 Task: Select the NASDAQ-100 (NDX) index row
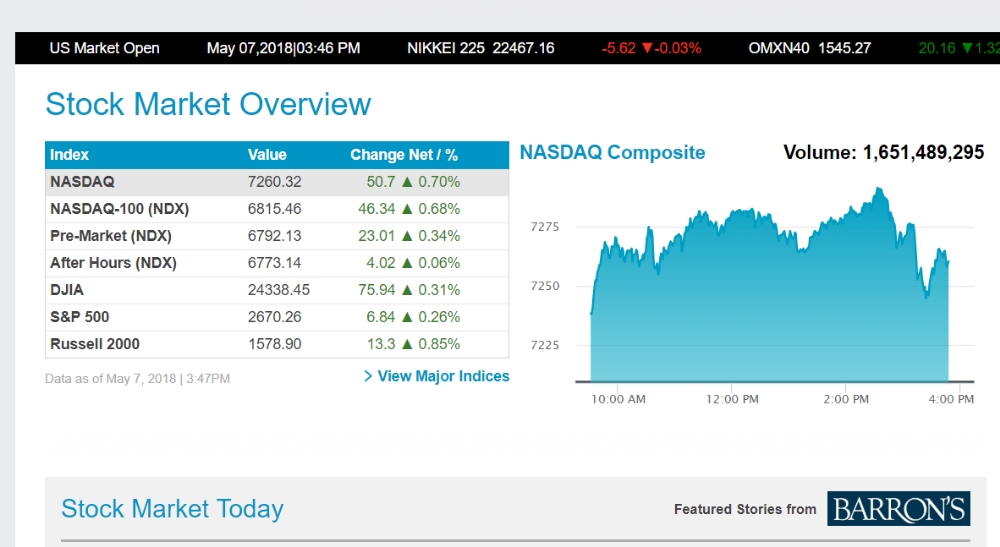[x=277, y=208]
